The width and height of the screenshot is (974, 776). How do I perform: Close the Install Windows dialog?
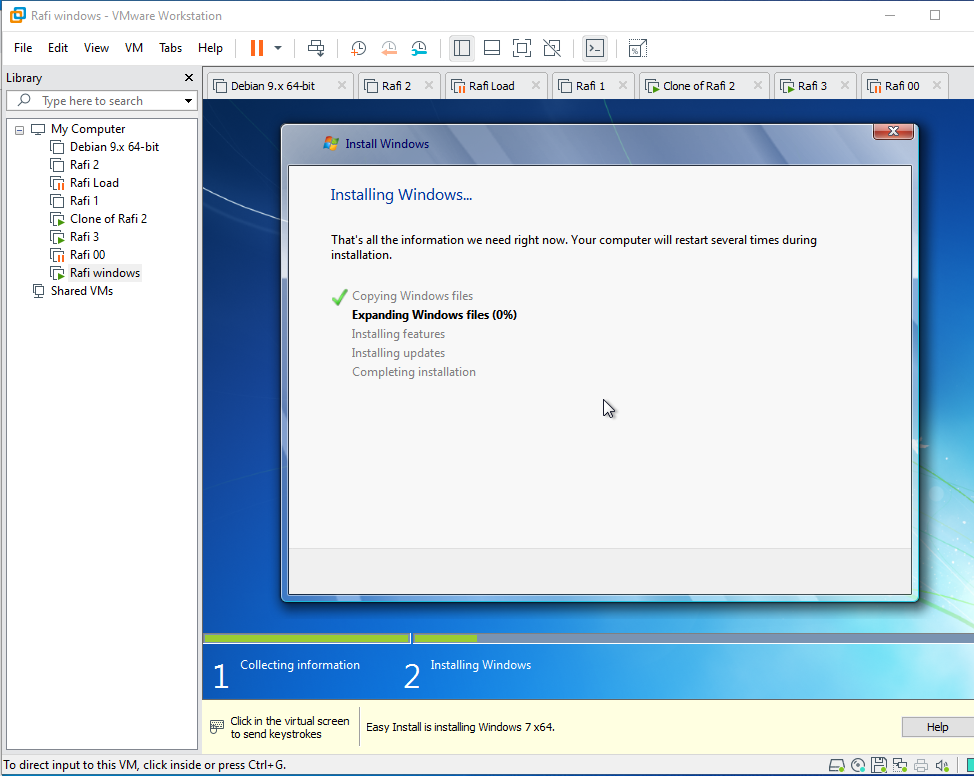(893, 131)
